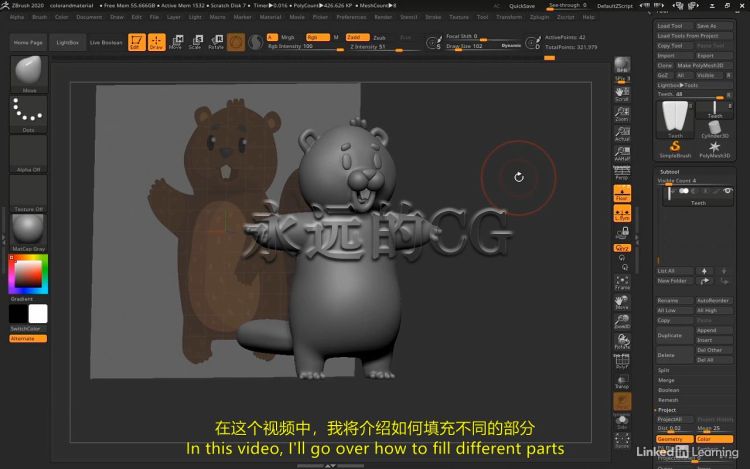Select the Zsub mode
This screenshot has width=750, height=469.
(x=379, y=37)
